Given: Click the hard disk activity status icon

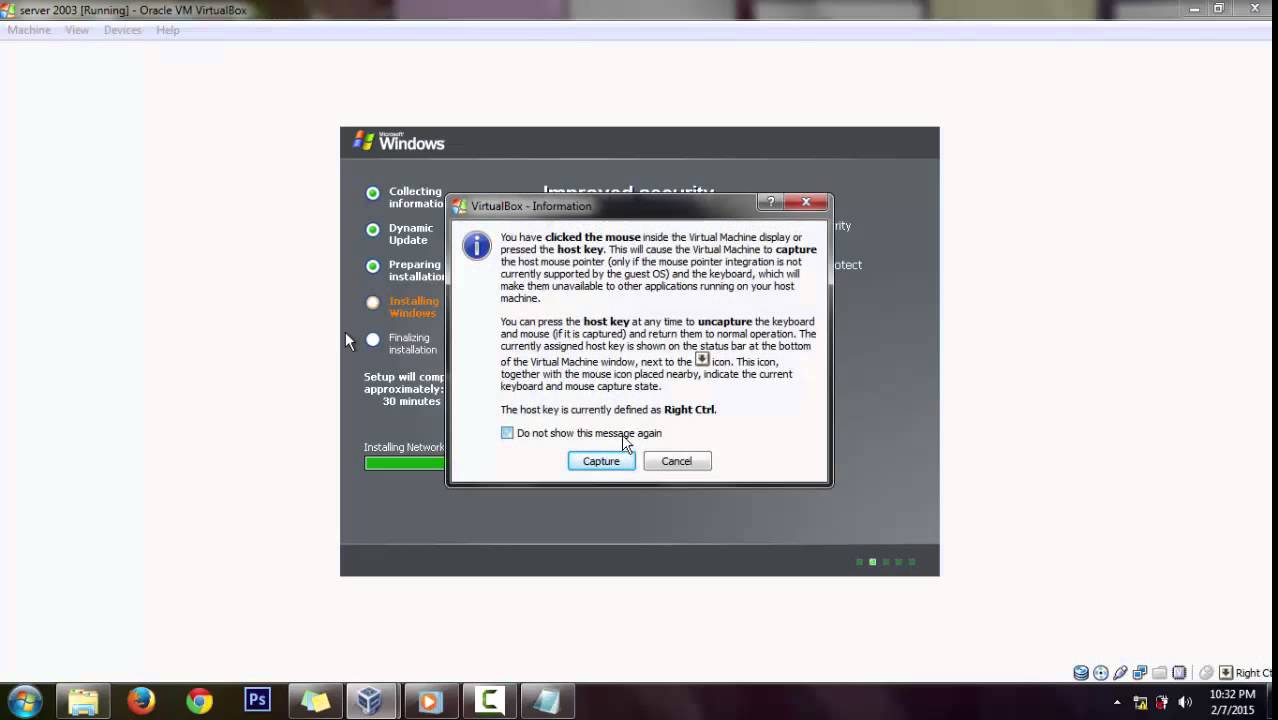Looking at the screenshot, I should point(1081,673).
